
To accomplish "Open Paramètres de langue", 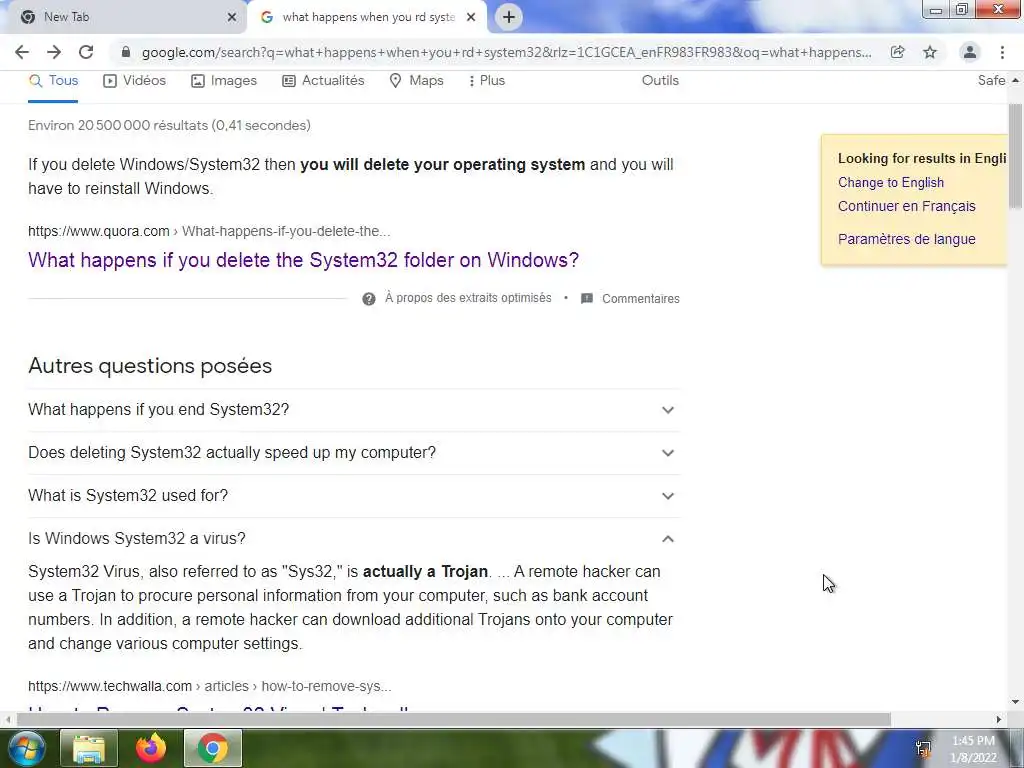I will tap(906, 239).
